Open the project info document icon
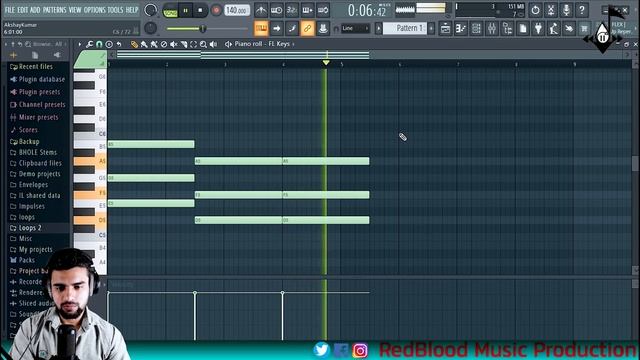 point(523,29)
